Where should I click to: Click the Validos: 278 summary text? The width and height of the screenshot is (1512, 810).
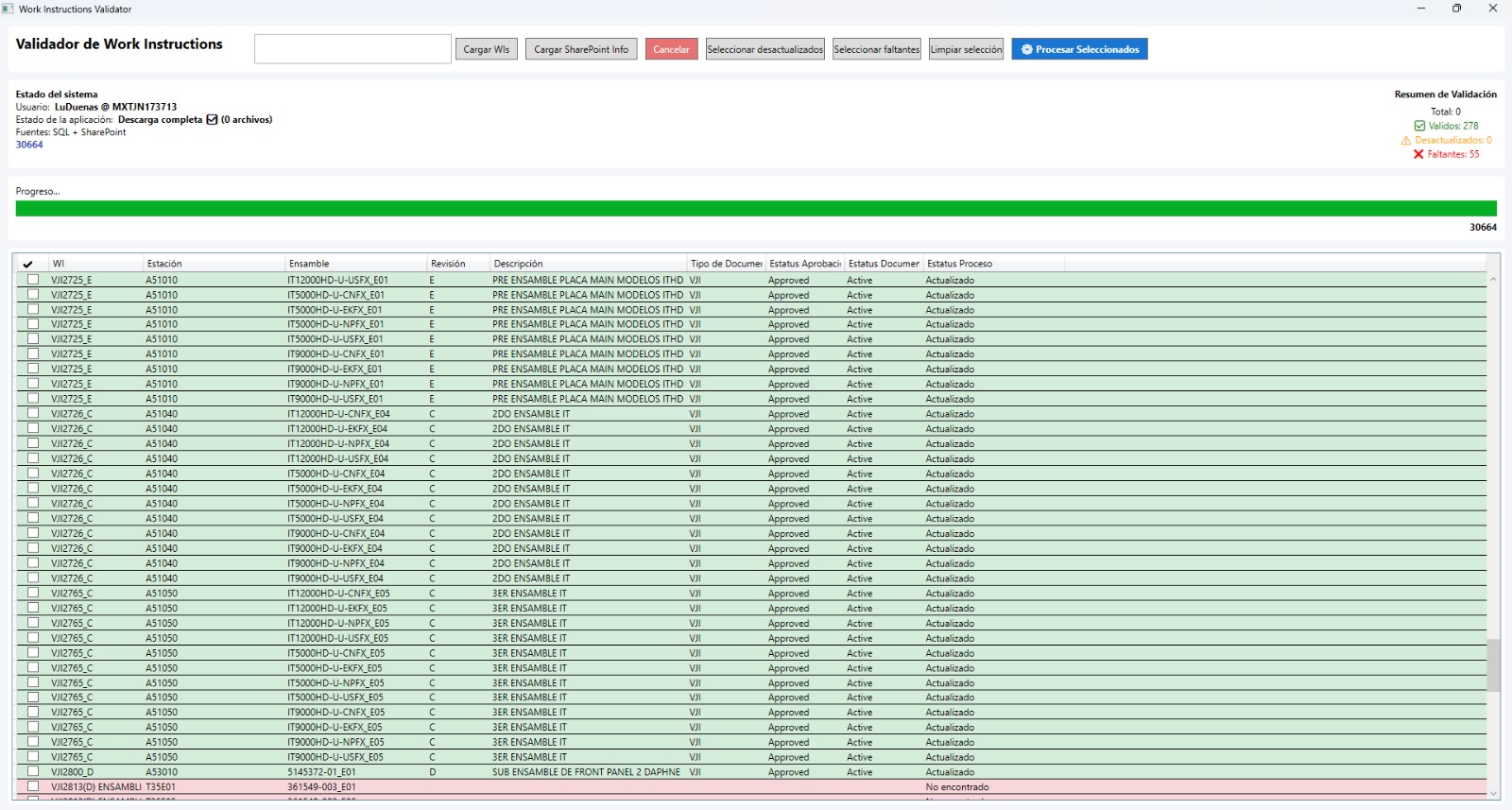tap(1453, 126)
